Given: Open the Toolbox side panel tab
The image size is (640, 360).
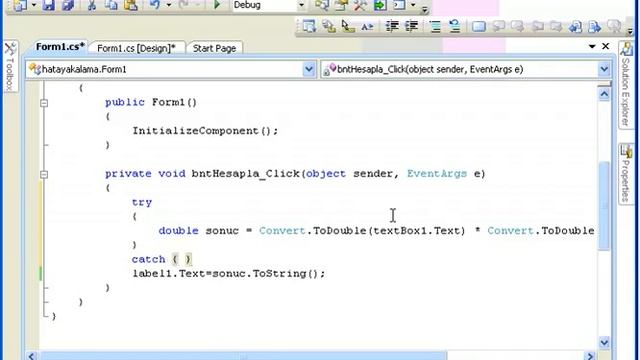Looking at the screenshot, I should coord(10,66).
